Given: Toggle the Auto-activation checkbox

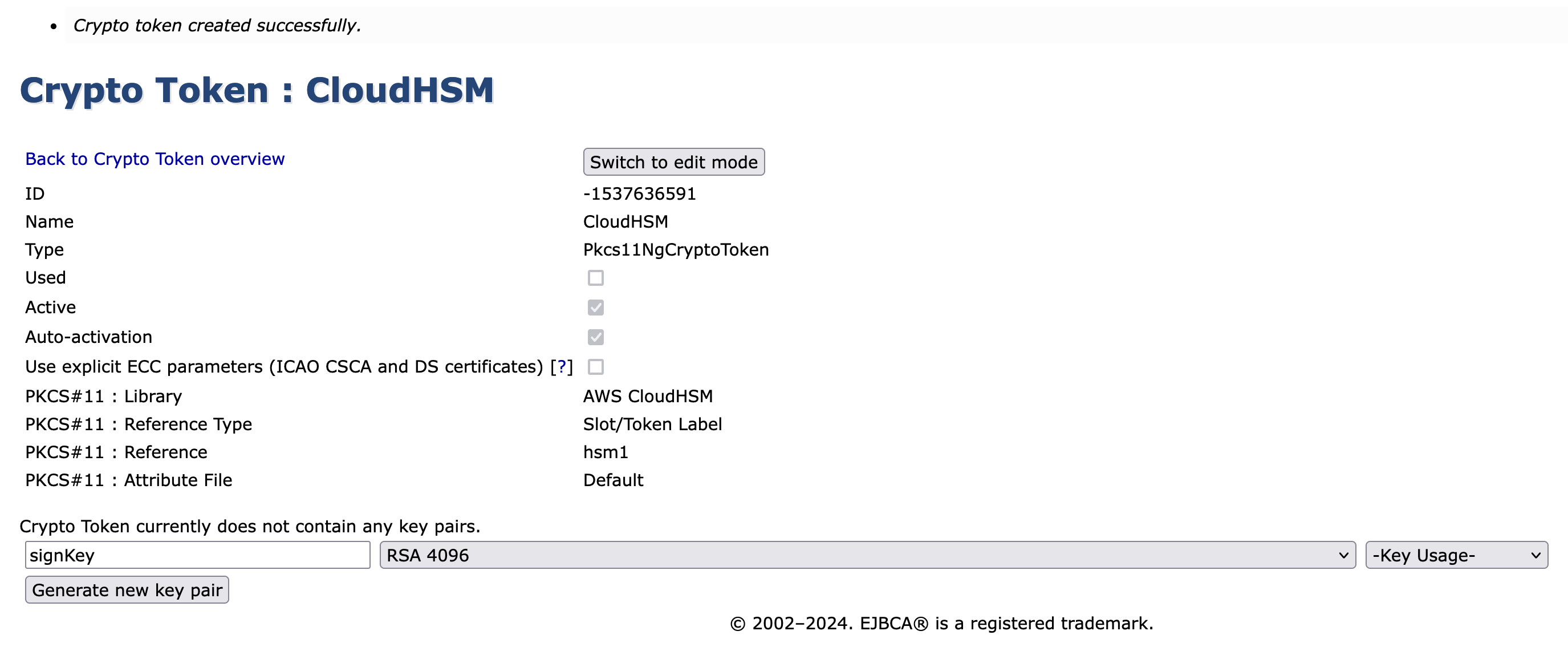Looking at the screenshot, I should pyautogui.click(x=595, y=337).
